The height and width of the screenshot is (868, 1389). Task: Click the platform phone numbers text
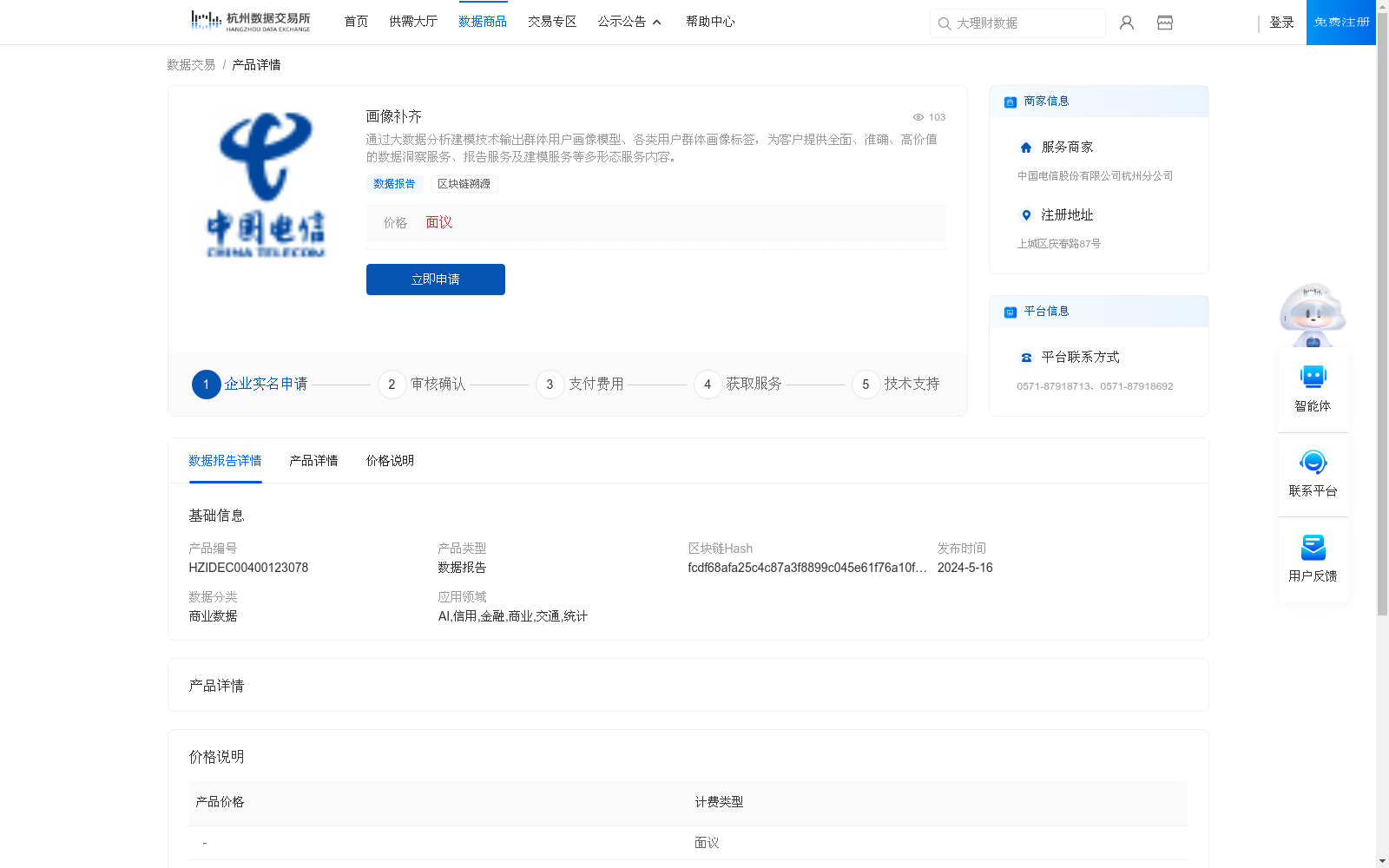click(x=1095, y=386)
